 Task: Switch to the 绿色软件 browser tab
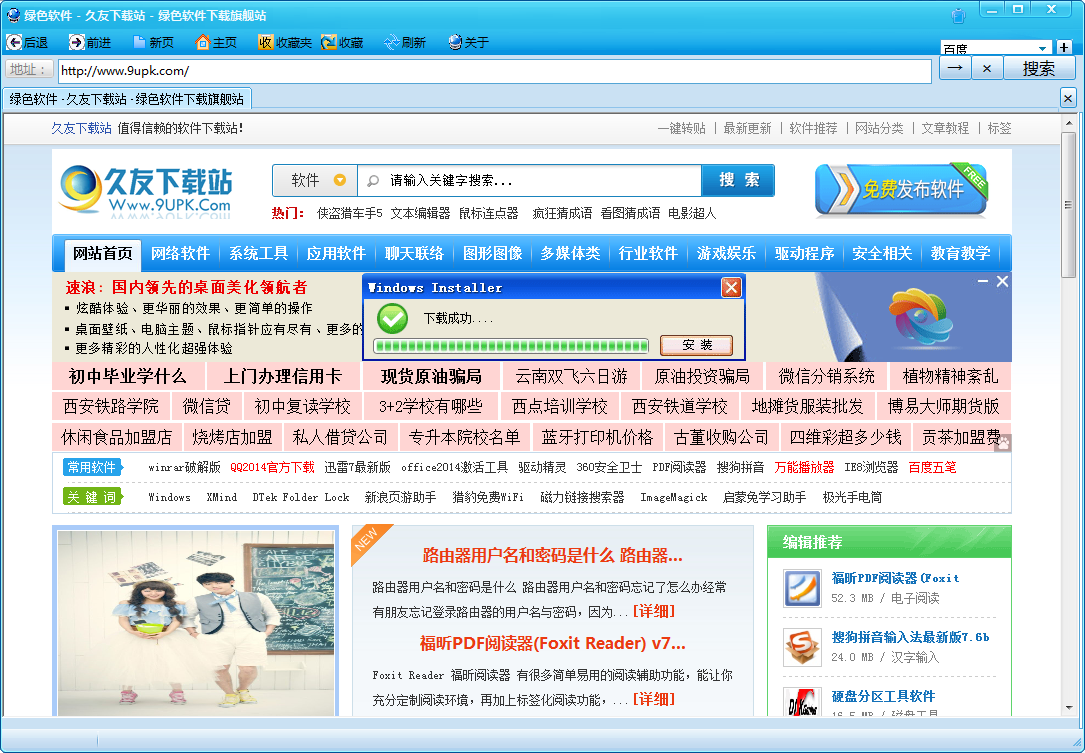click(127, 99)
